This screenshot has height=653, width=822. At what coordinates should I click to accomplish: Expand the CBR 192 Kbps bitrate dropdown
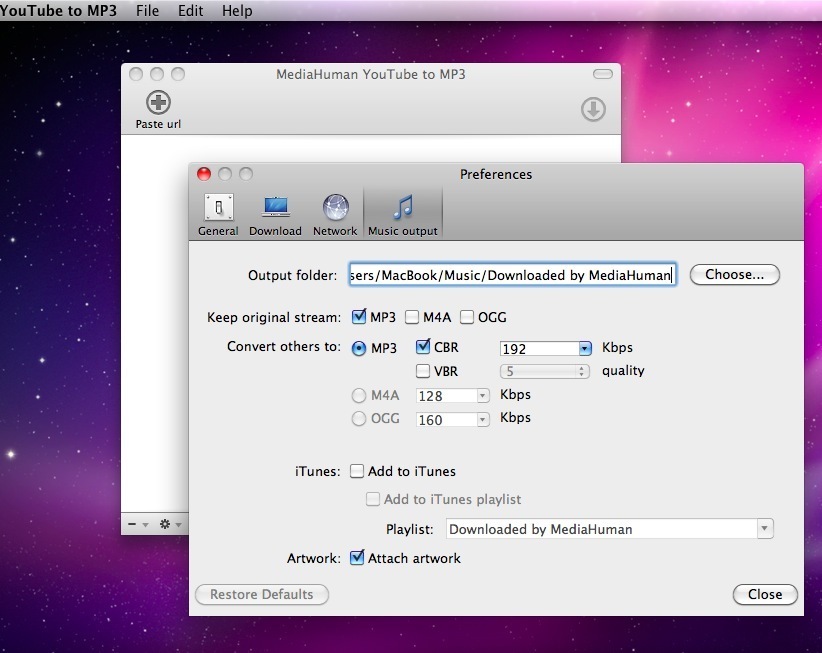[x=585, y=349]
